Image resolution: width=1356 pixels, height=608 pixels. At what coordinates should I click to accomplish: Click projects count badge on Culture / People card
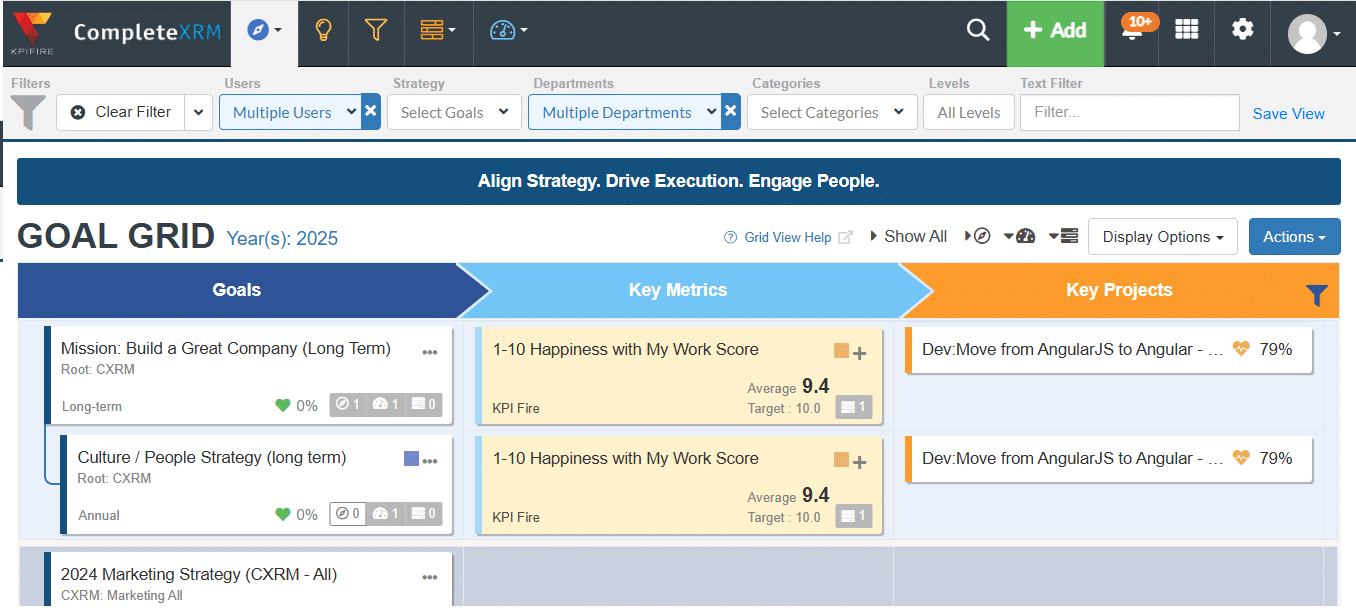(422, 514)
